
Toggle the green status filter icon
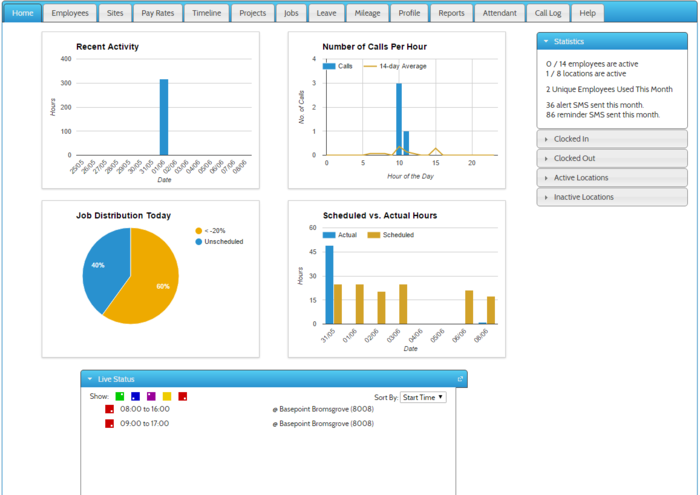[x=120, y=397]
